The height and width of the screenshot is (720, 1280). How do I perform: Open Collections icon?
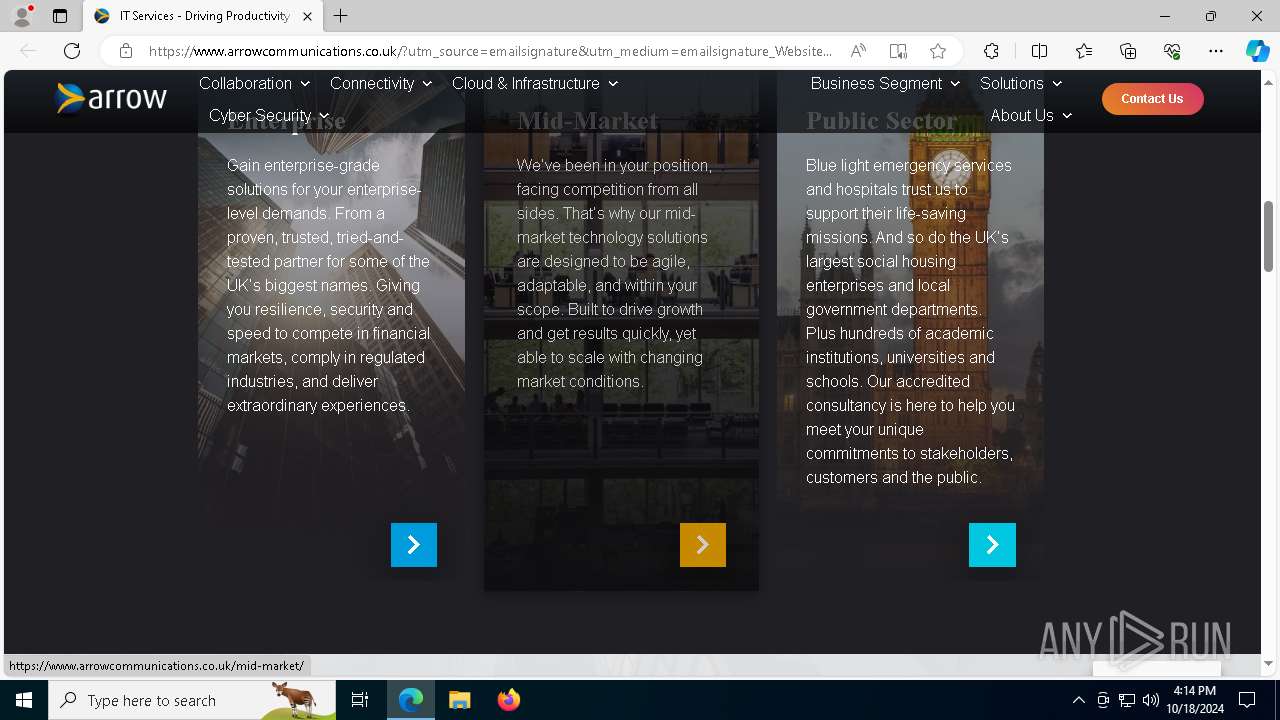[1128, 51]
